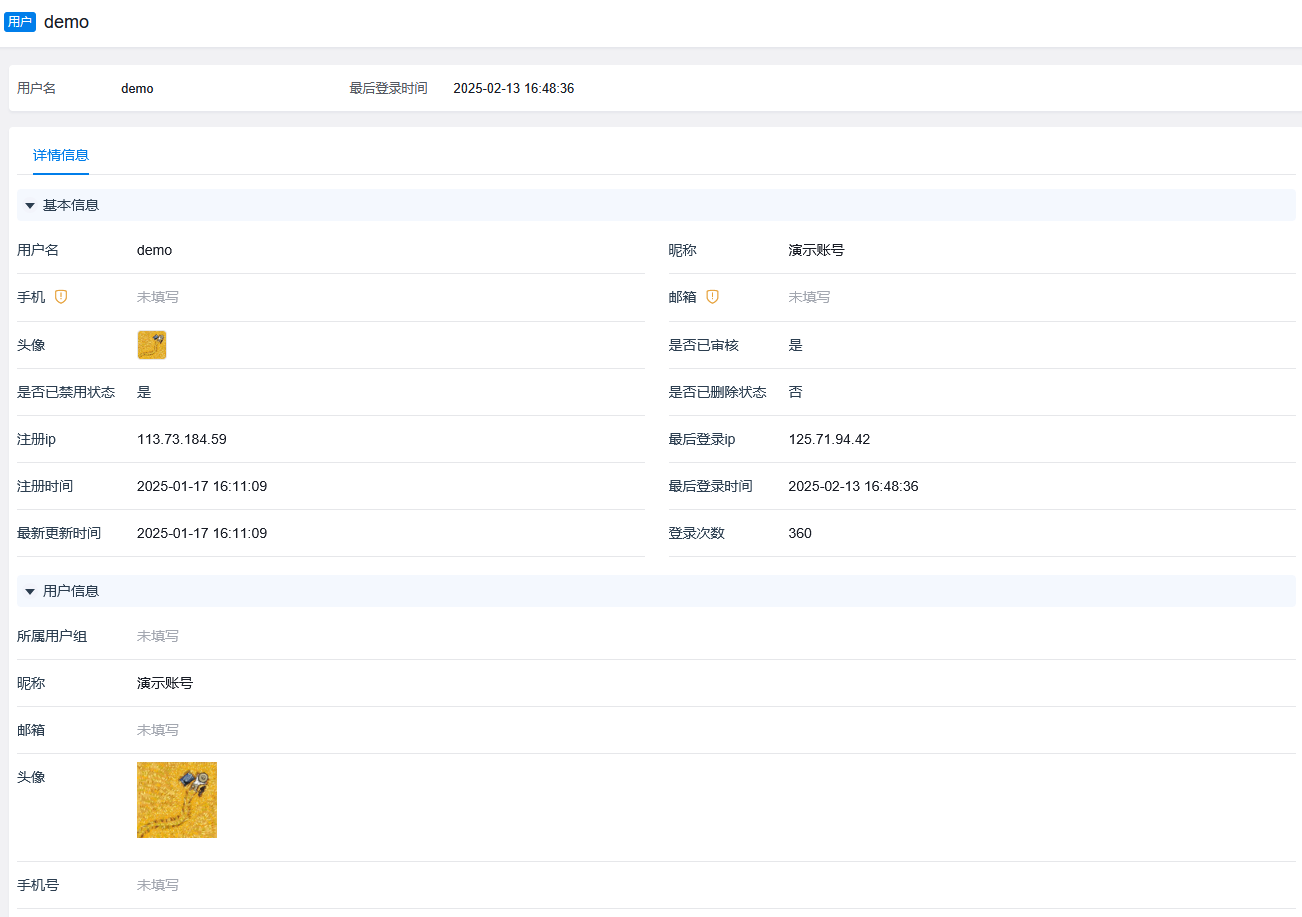Click the 注册时间 value 2025-01-17 16:11:09
1302x917 pixels.
pyautogui.click(x=202, y=486)
